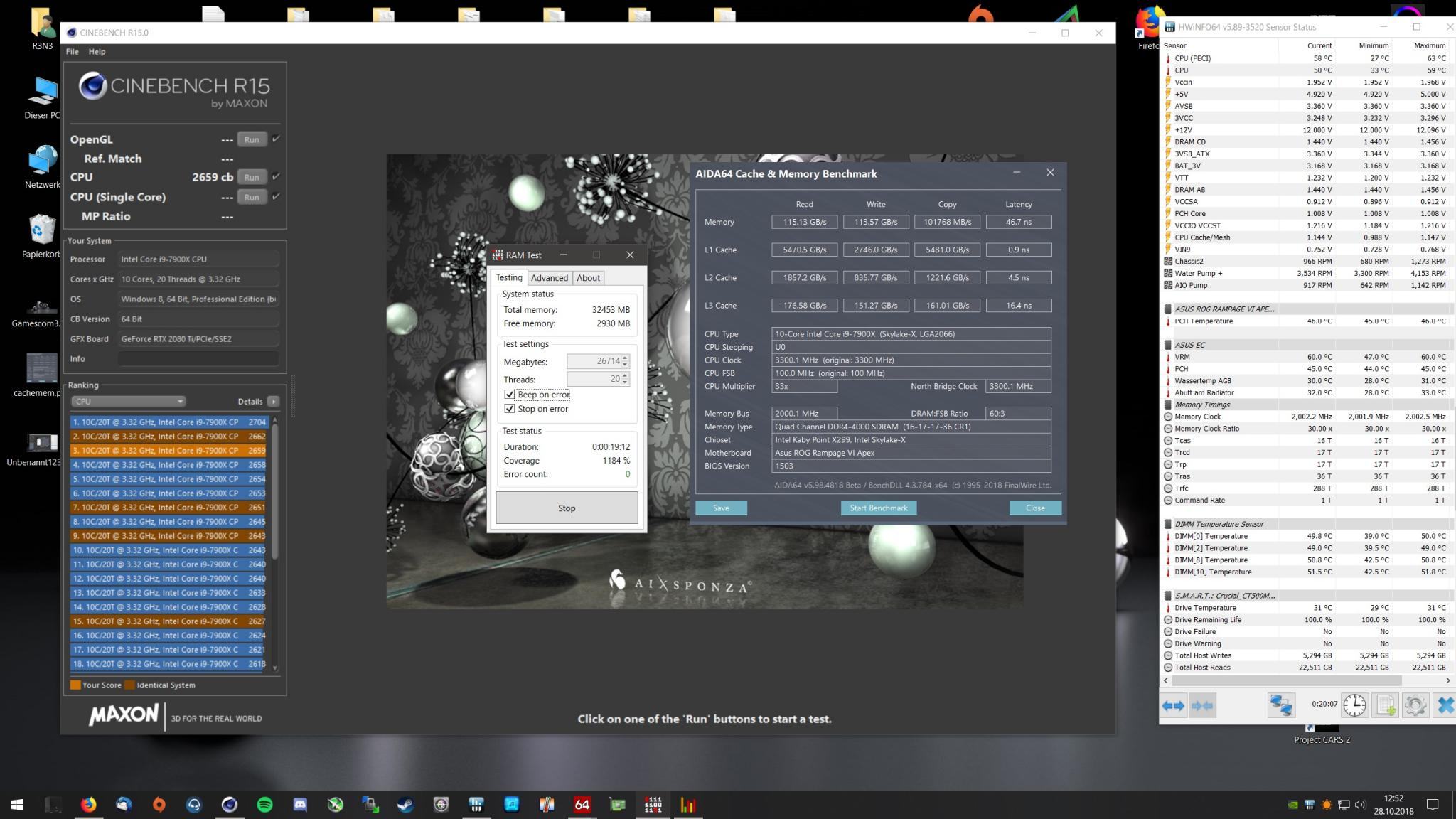Open the File menu in Cinebench

[73, 52]
